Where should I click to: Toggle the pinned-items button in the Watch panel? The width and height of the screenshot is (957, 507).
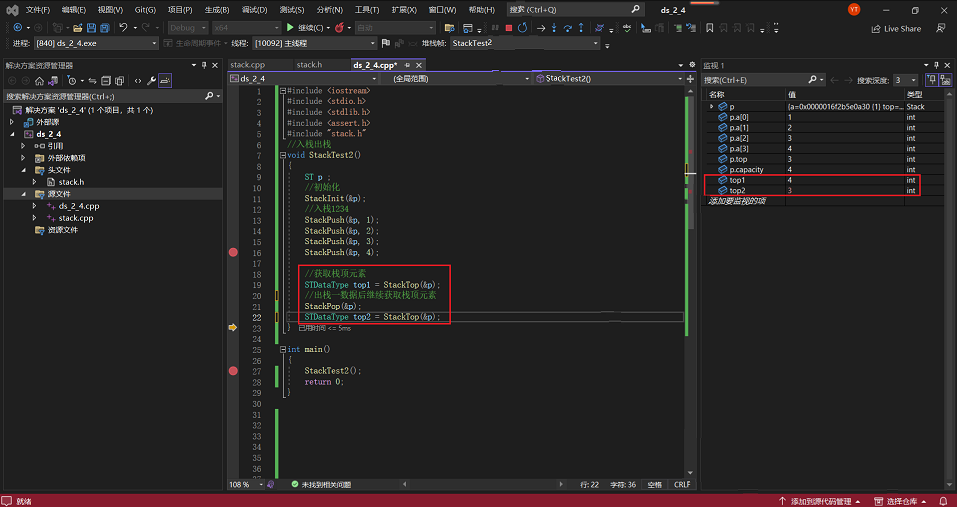932,80
